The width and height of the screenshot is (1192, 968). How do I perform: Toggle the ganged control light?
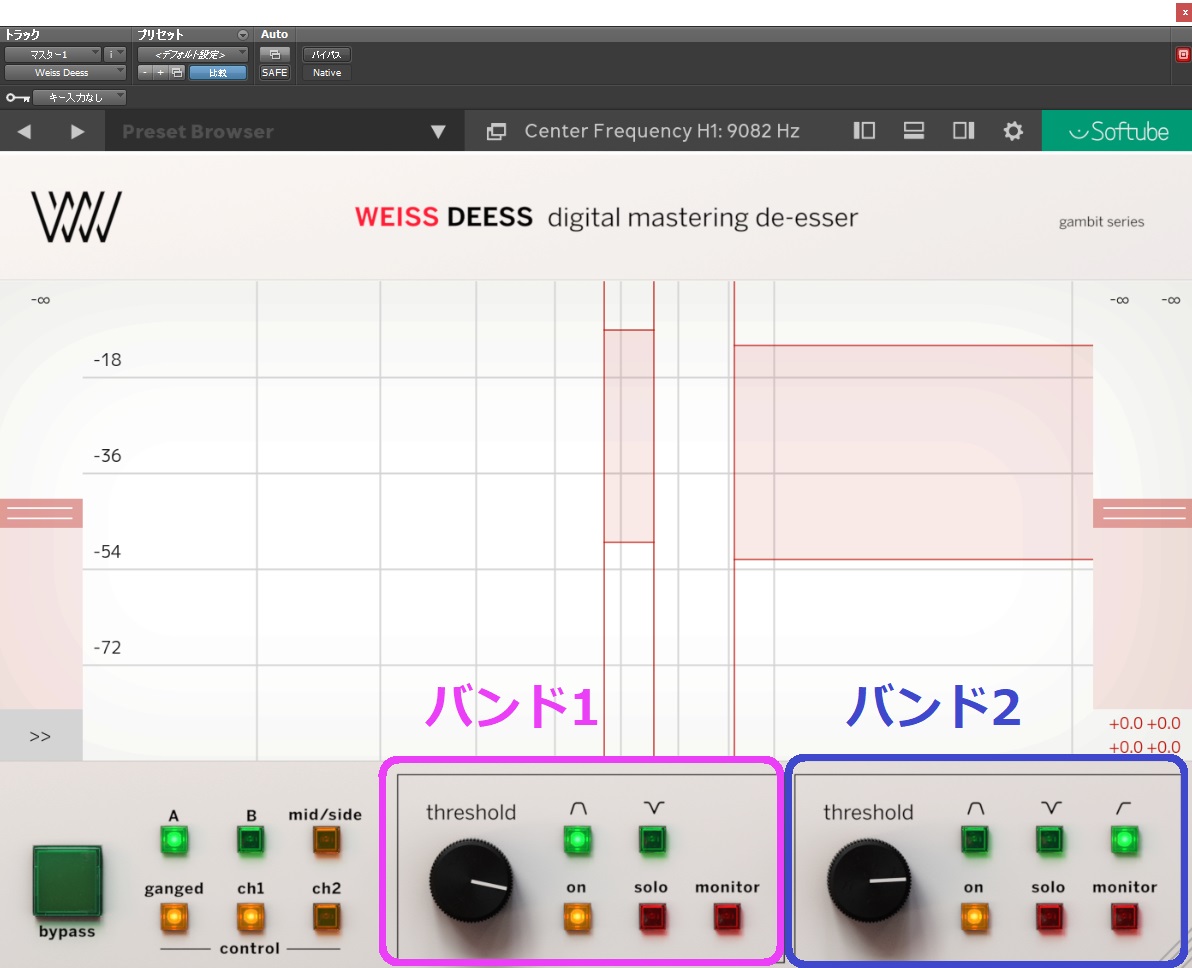click(175, 914)
